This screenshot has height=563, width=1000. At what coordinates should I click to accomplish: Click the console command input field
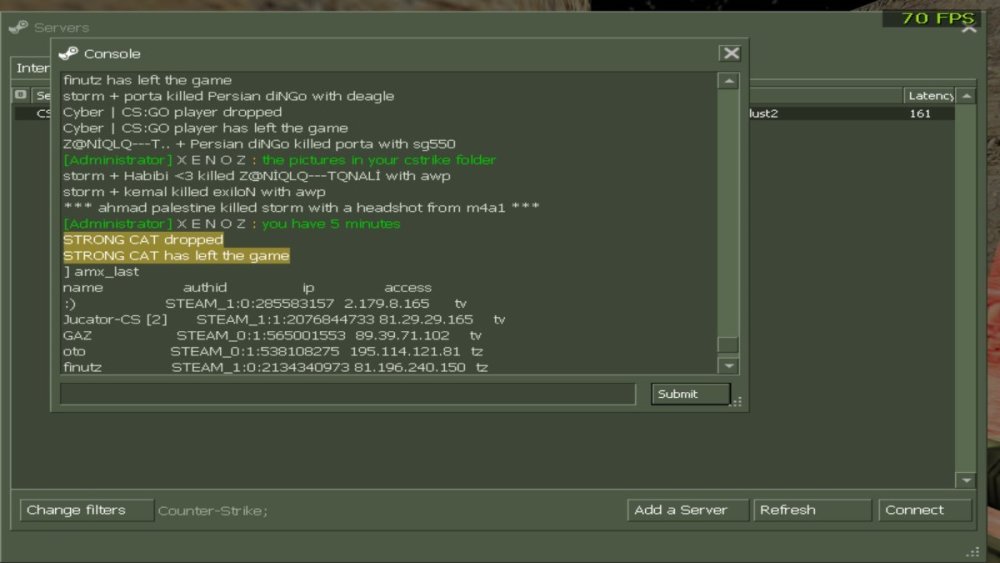[x=348, y=394]
